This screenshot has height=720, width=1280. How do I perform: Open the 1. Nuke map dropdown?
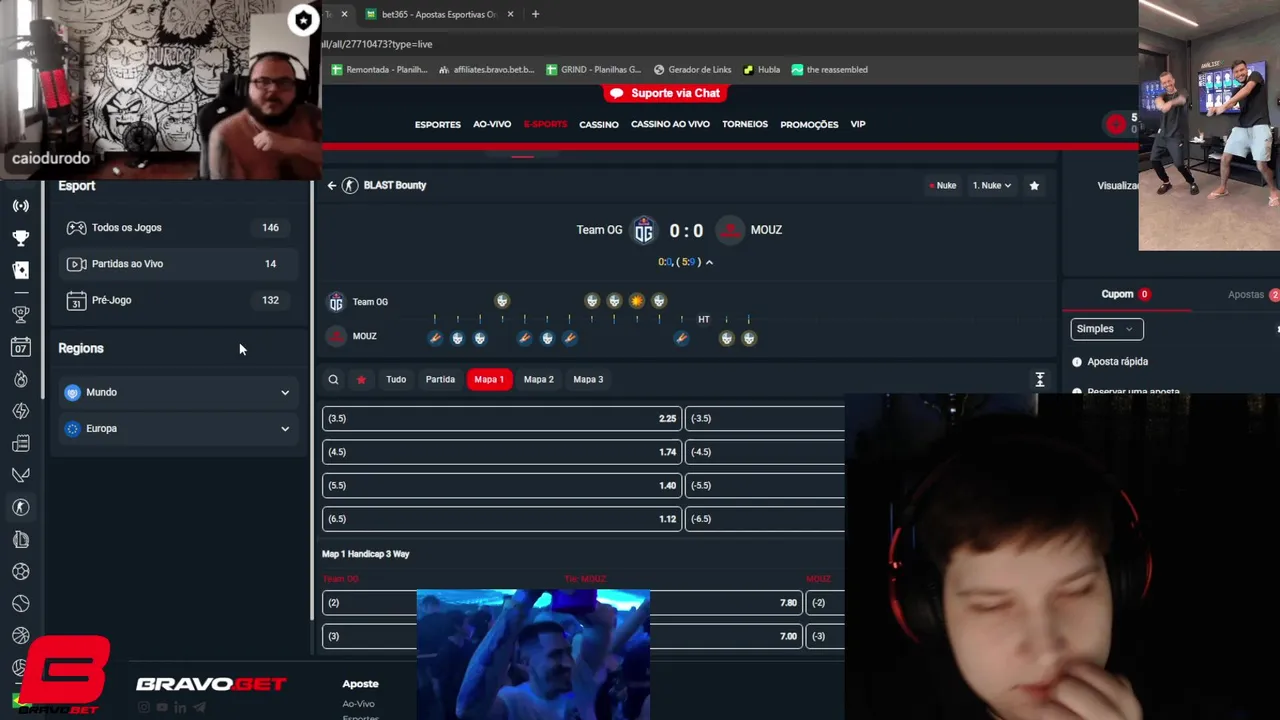(991, 185)
